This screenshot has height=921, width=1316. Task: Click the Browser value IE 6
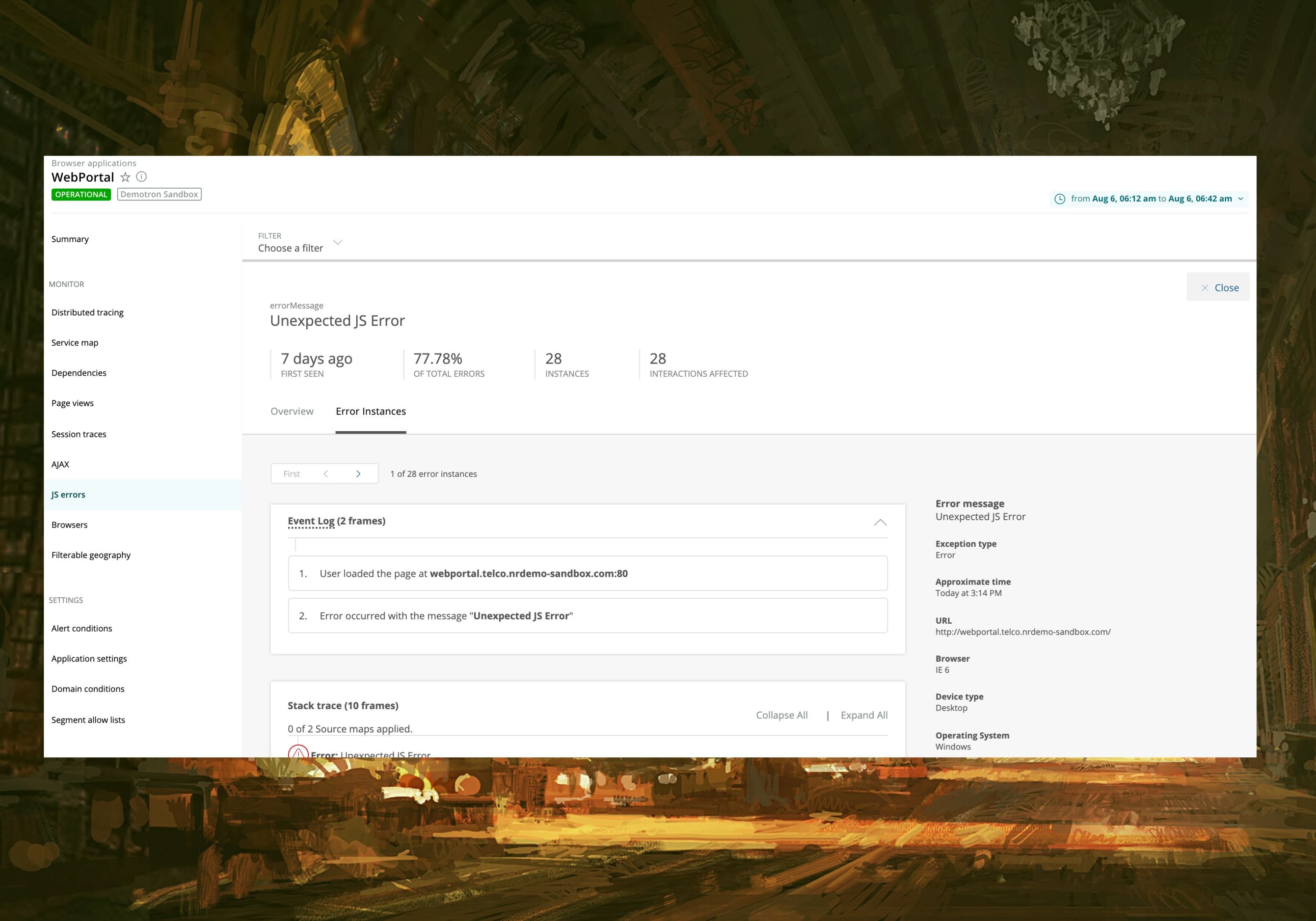pyautogui.click(x=942, y=670)
